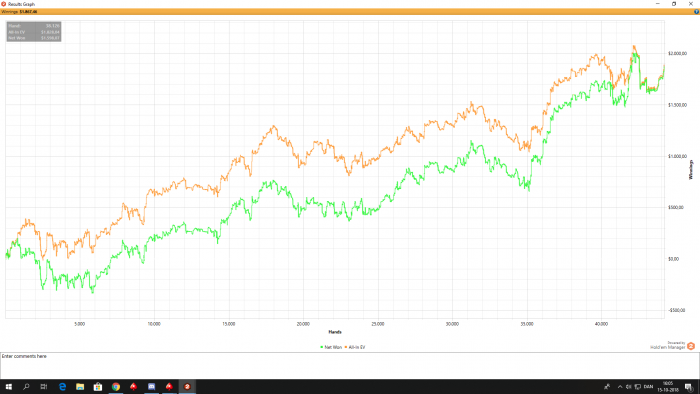Click the Net Won value in the tooltip
This screenshot has height=394, width=700.
(x=50, y=38)
